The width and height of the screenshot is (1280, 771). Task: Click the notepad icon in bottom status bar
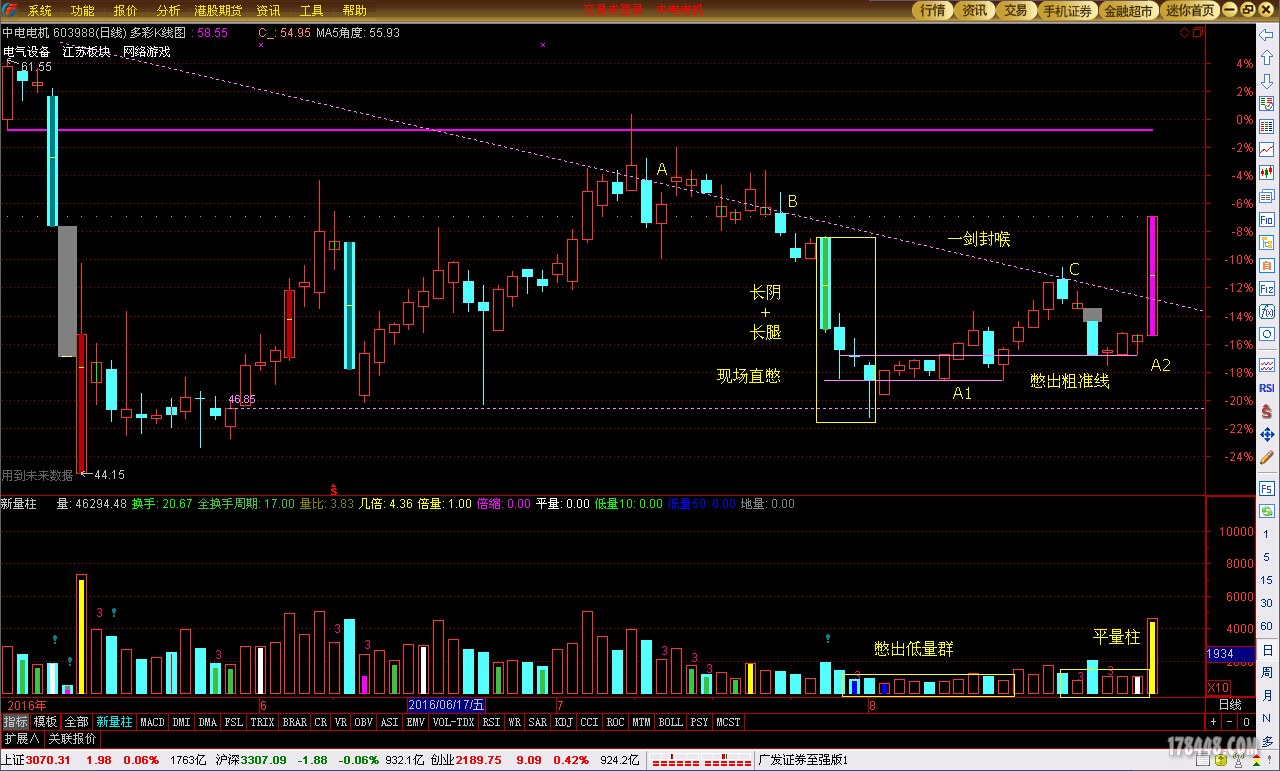(1204, 759)
